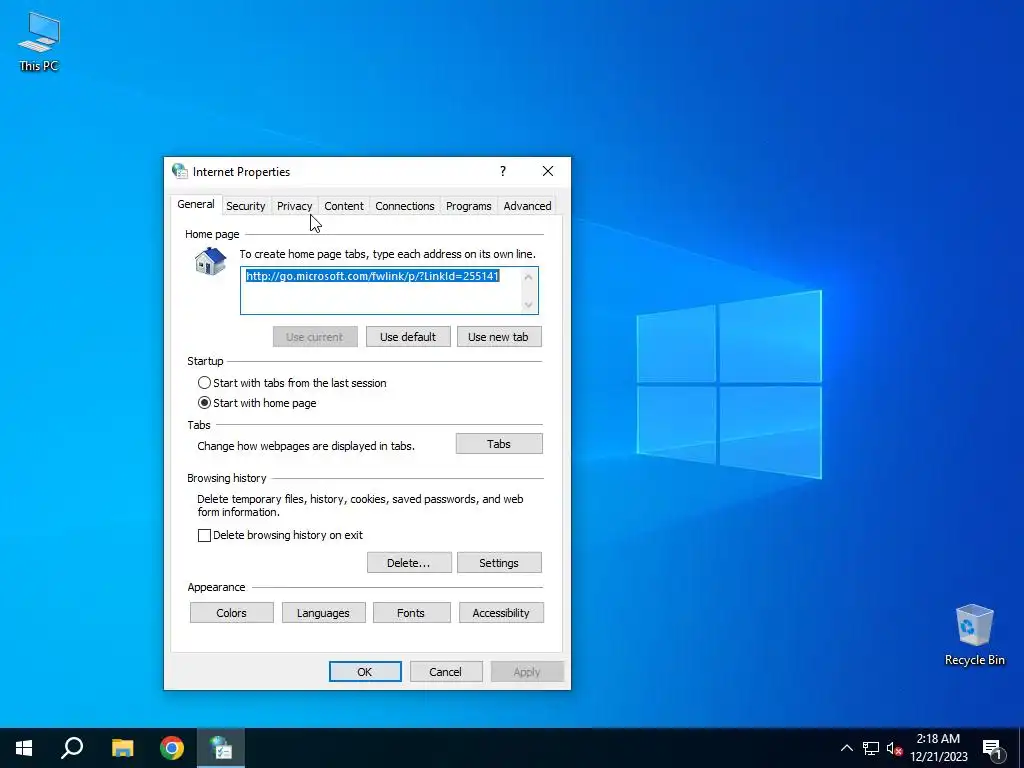1024x768 pixels.
Task: Click the Delete... browsing history button
Action: (409, 562)
